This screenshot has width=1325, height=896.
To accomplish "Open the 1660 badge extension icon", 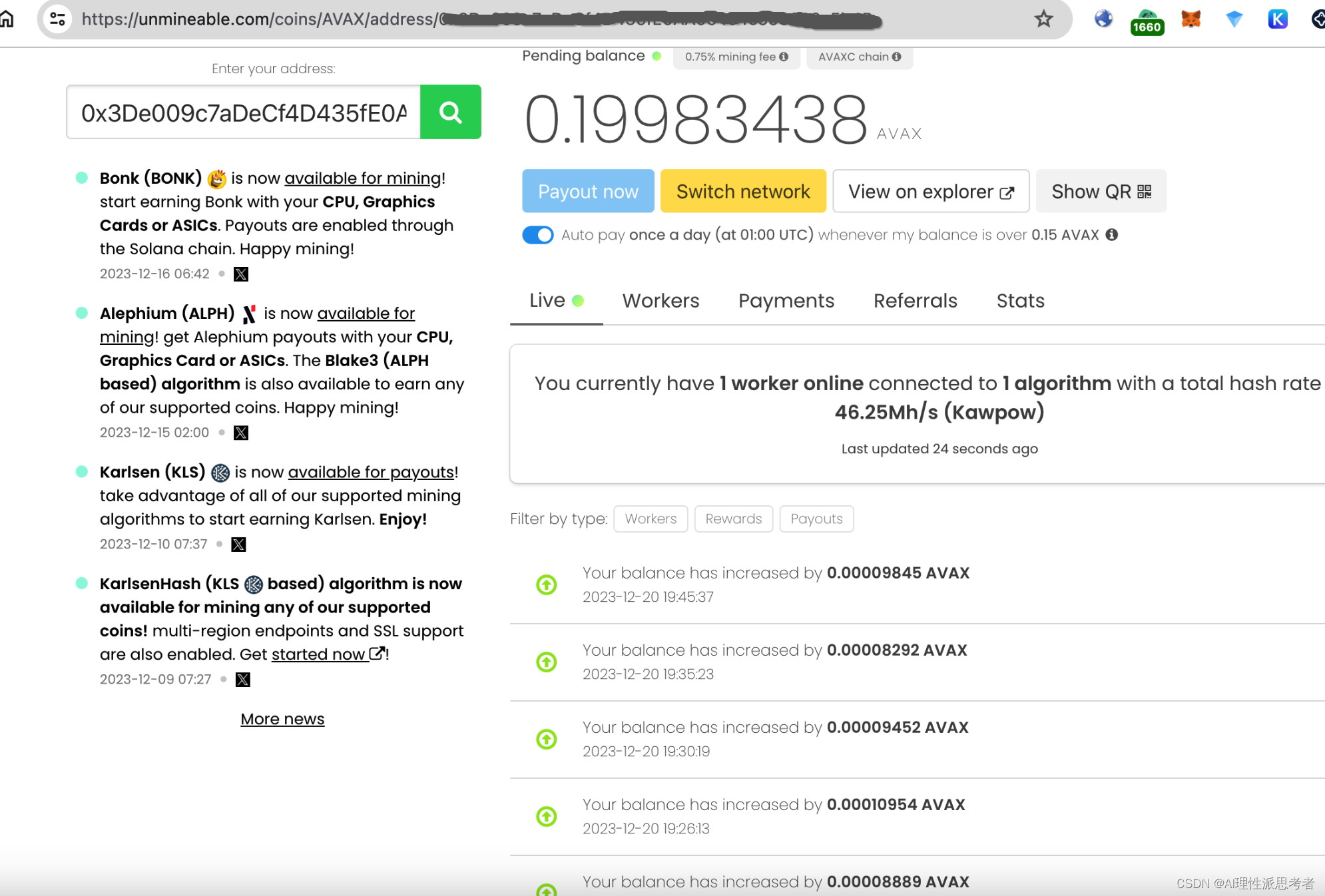I will 1147,21.
